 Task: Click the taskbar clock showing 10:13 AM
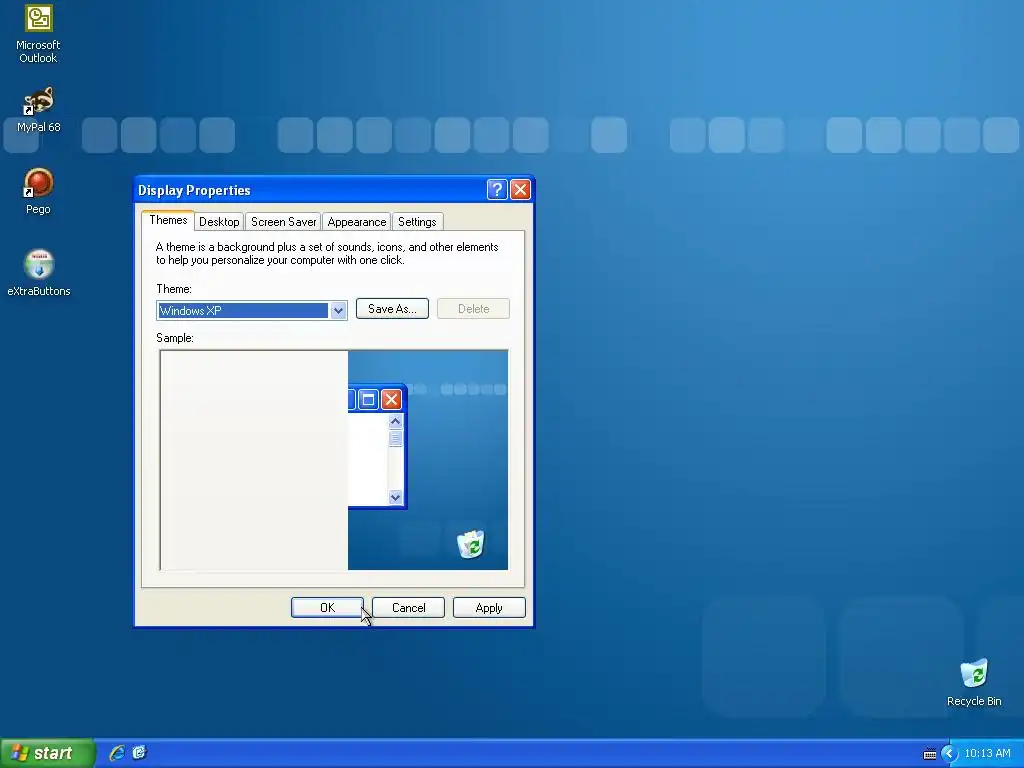pos(987,754)
